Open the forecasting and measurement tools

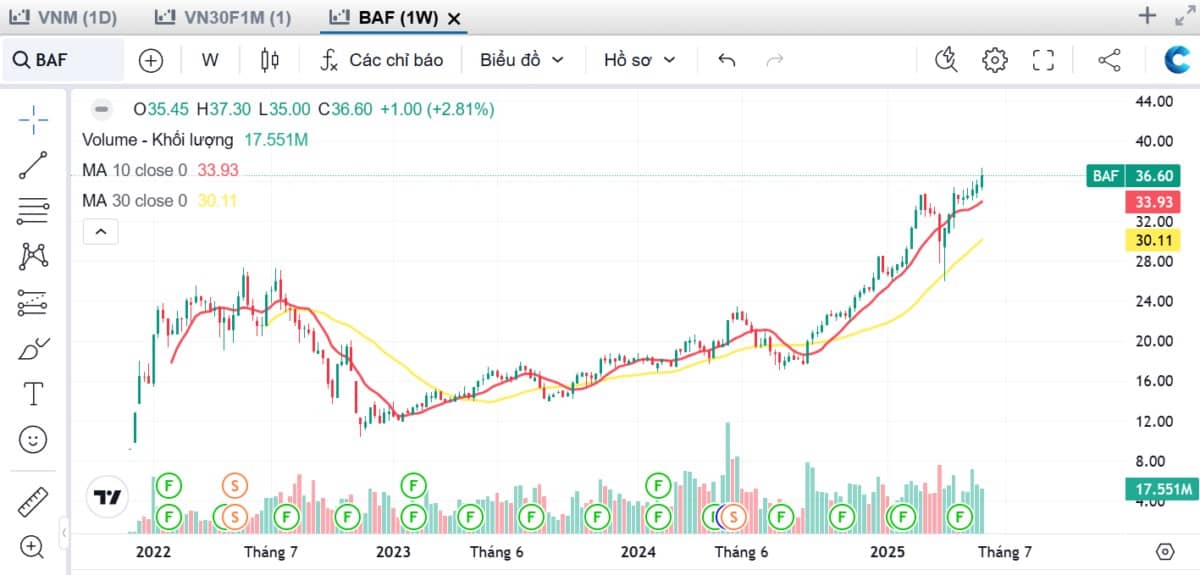(x=33, y=302)
